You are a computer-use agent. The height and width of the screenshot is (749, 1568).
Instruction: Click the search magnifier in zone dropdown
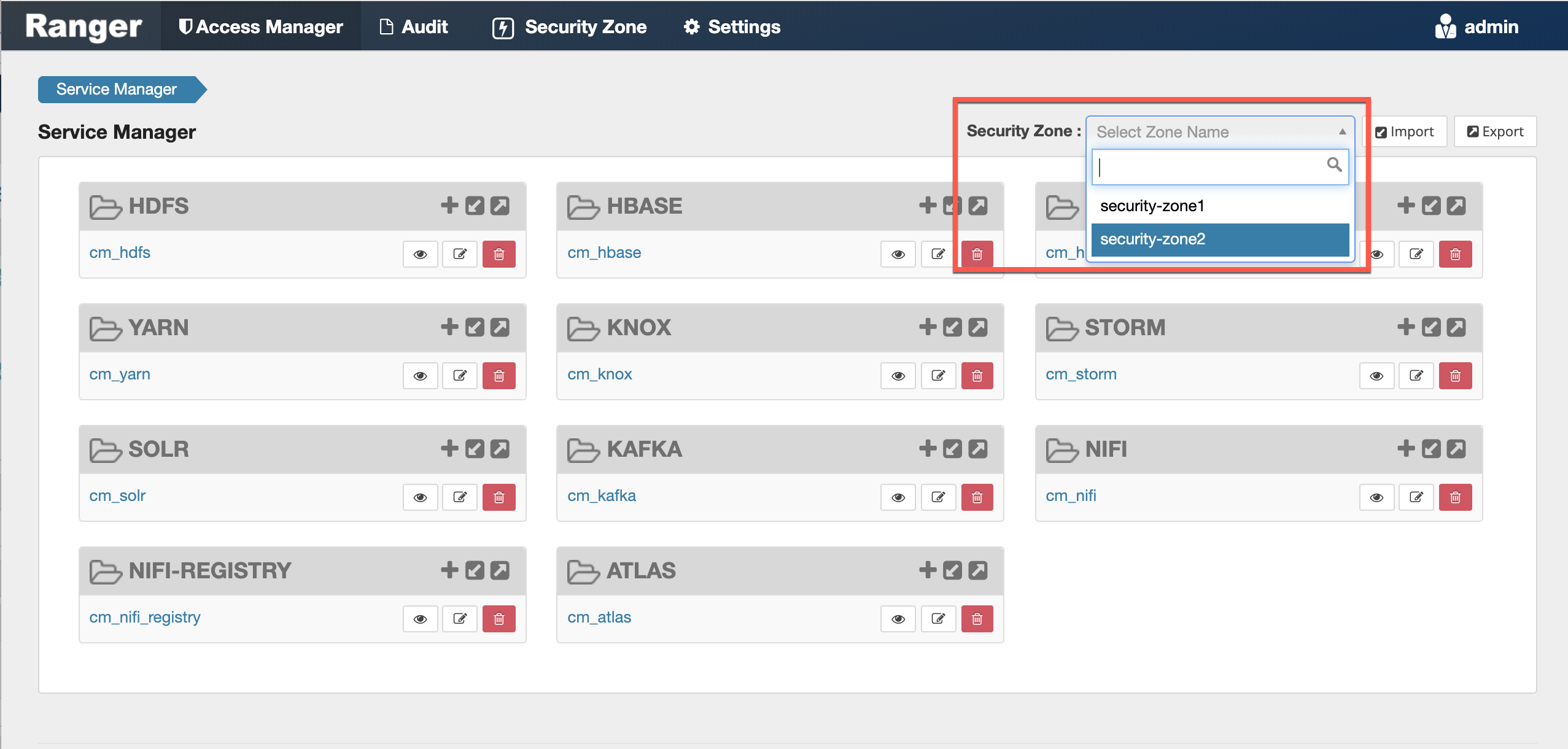tap(1333, 165)
